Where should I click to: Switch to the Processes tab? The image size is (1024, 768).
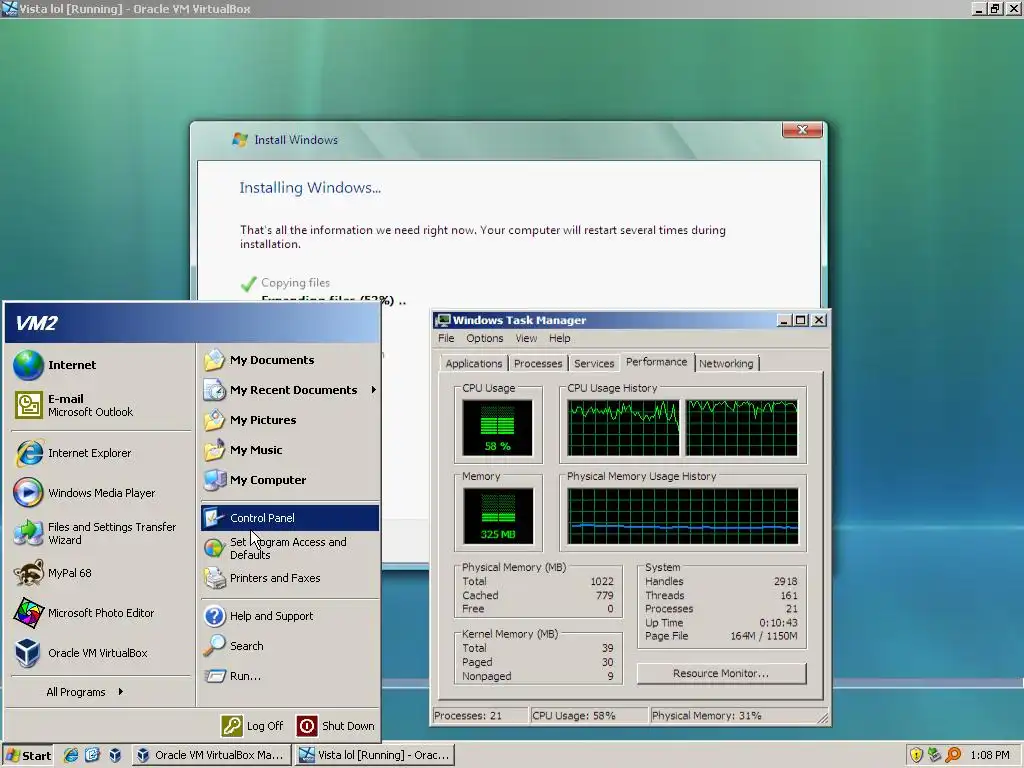[x=537, y=364]
